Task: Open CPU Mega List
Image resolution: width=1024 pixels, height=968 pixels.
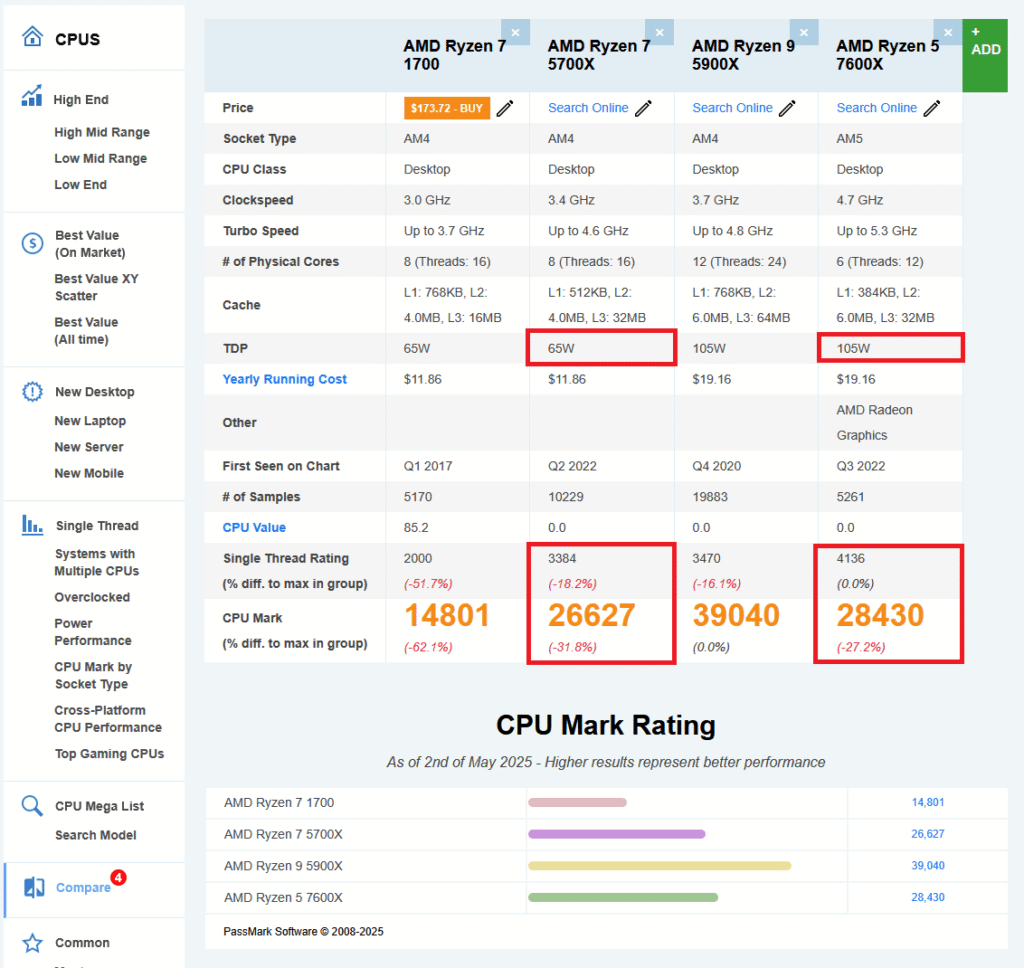Action: coord(99,806)
